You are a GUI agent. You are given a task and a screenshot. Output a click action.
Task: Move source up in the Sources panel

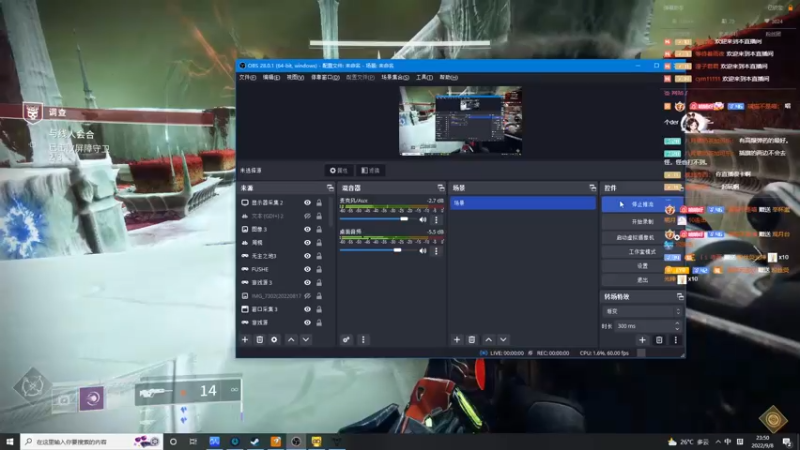pyautogui.click(x=291, y=340)
